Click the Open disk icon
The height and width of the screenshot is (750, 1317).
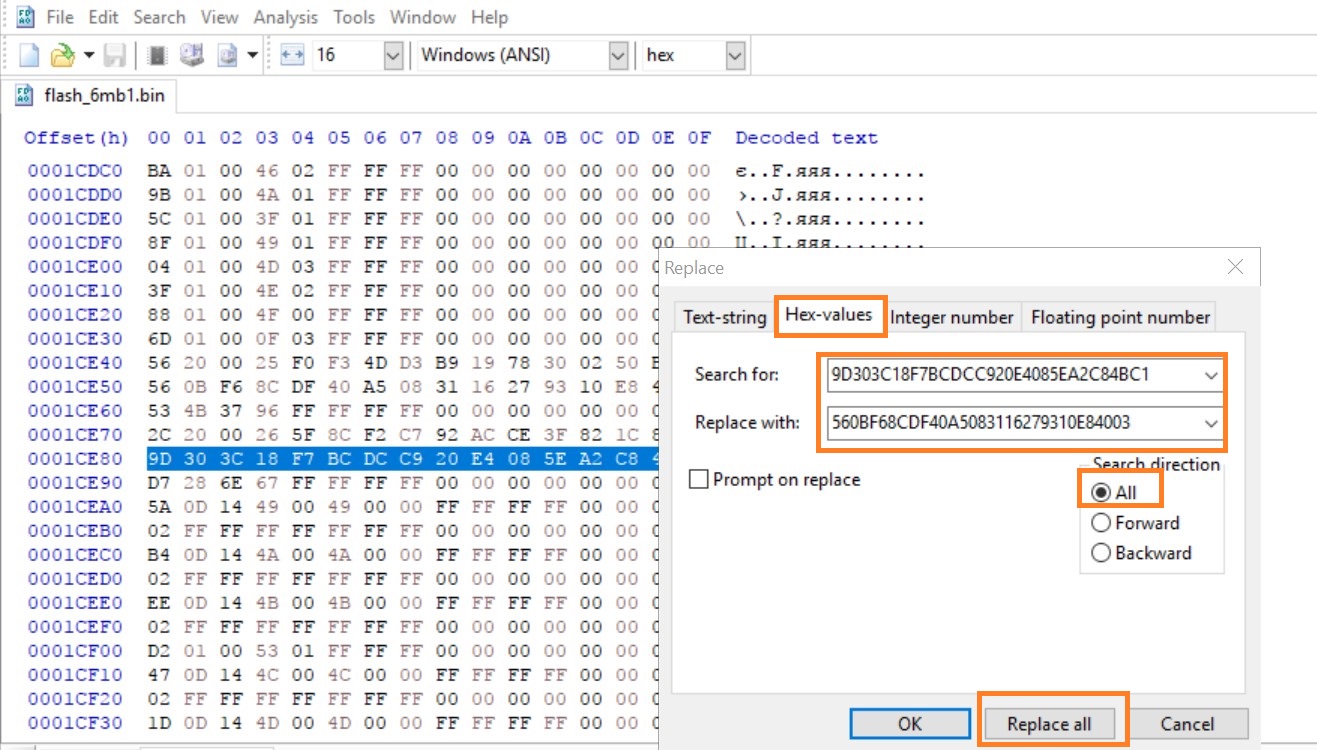pyautogui.click(x=192, y=56)
